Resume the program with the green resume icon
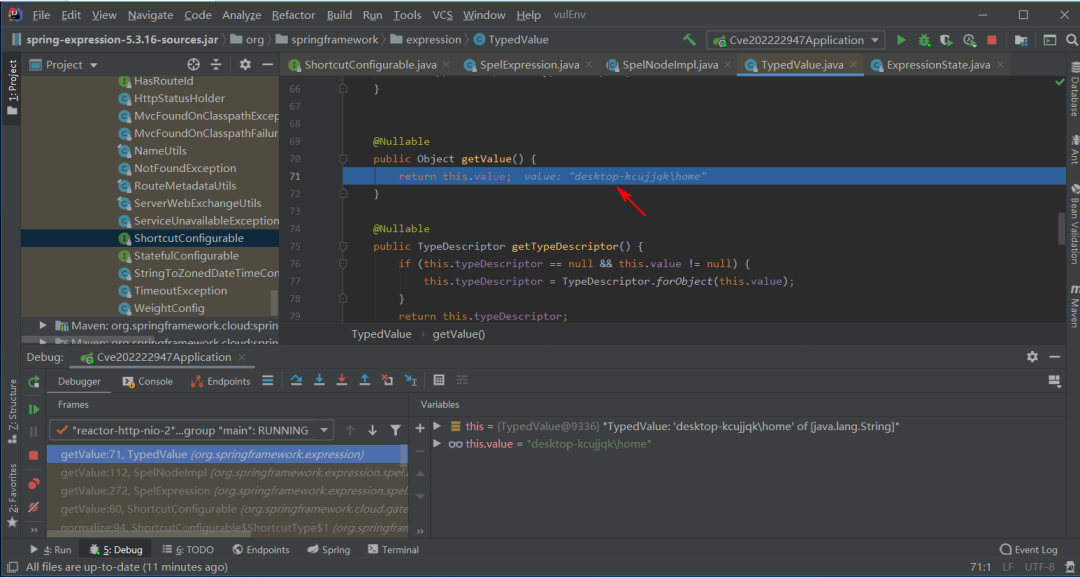1080x577 pixels. 33,410
